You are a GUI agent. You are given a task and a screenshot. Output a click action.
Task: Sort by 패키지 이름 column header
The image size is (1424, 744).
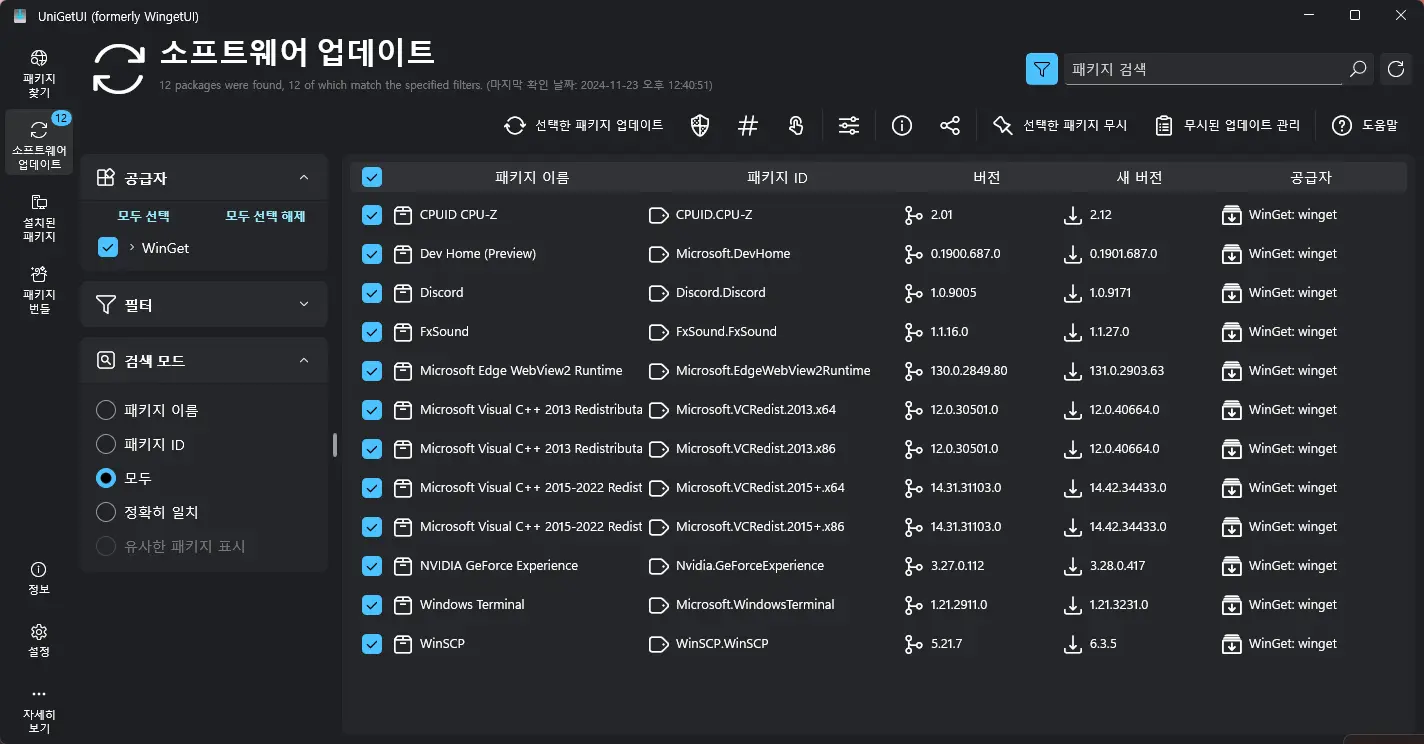pyautogui.click(x=532, y=178)
